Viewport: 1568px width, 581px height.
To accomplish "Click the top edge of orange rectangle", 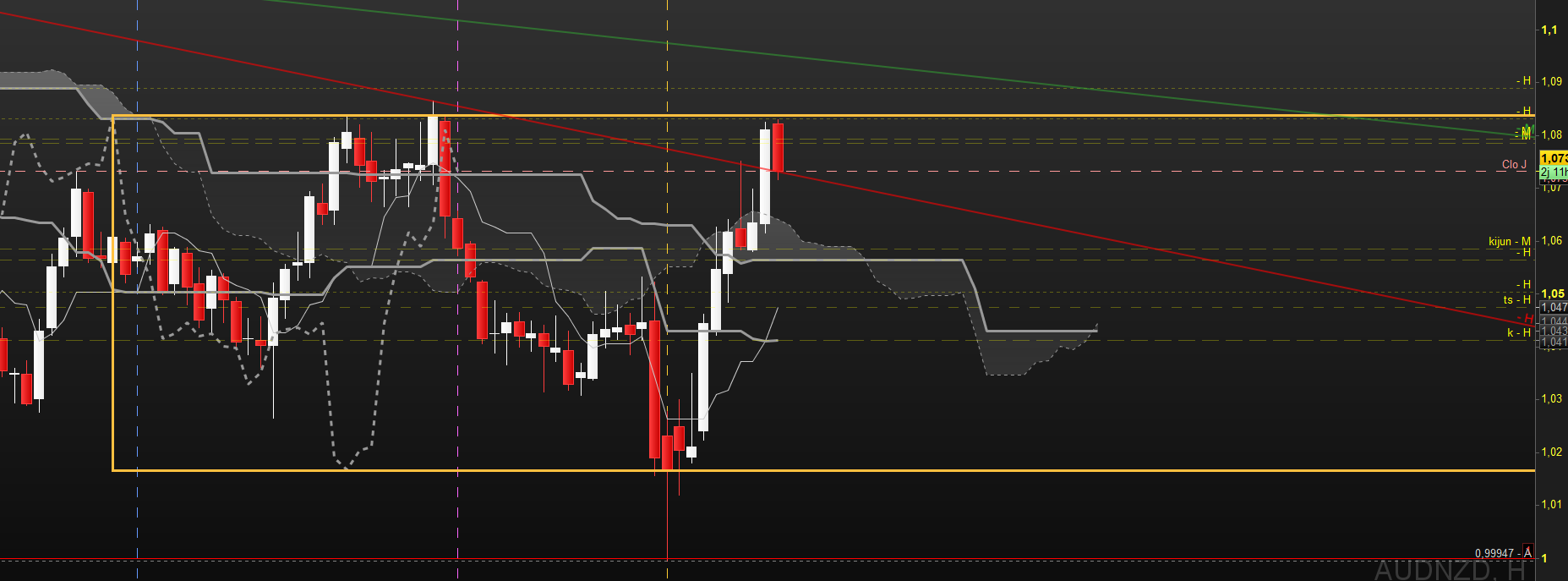I will (823, 116).
